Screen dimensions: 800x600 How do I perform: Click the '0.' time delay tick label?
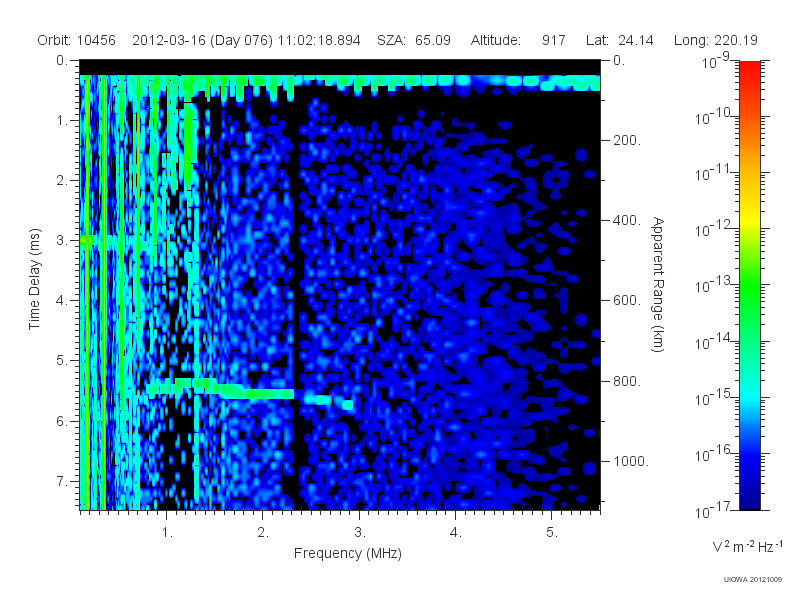pos(62,60)
